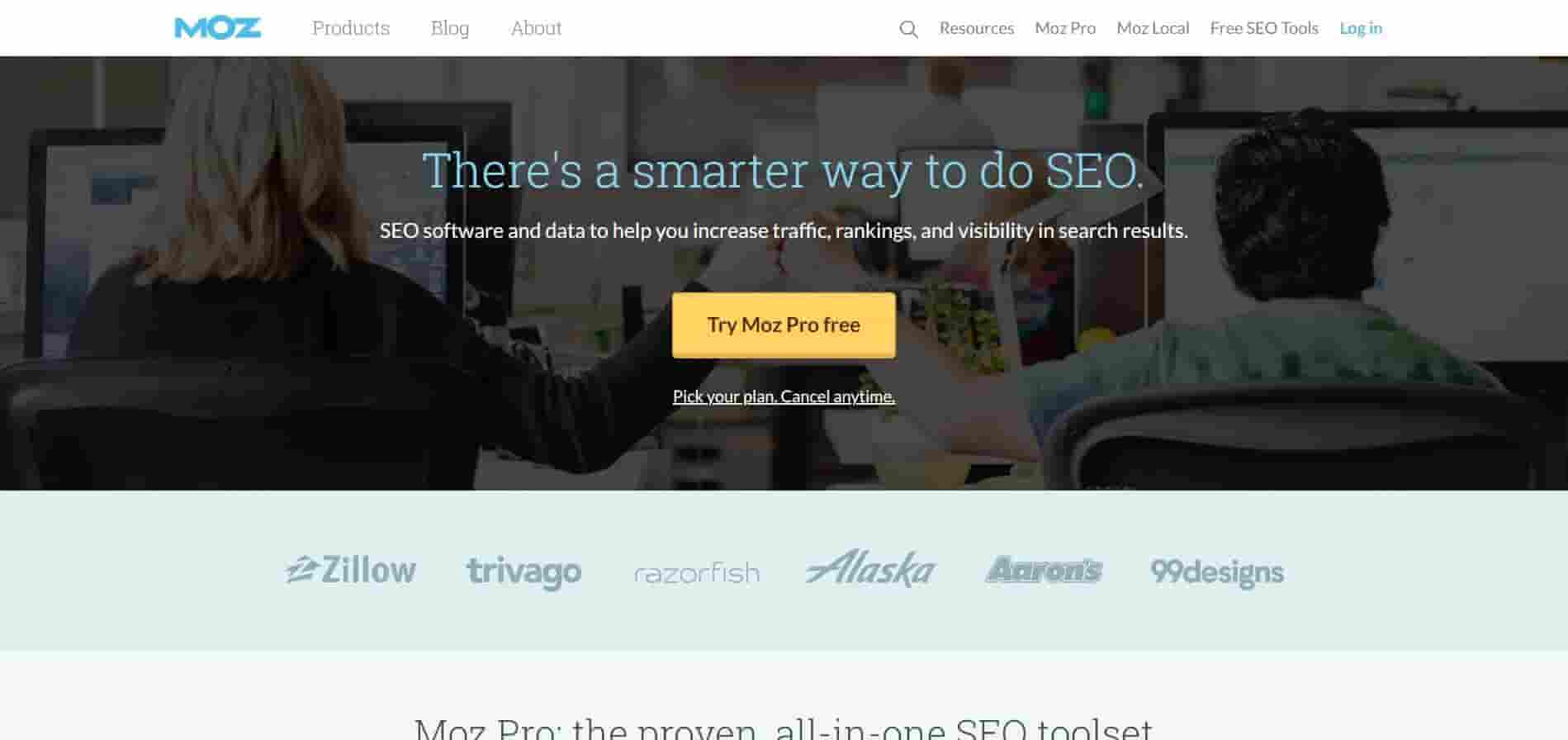
Task: Open Free SEO Tools
Action: [1264, 28]
